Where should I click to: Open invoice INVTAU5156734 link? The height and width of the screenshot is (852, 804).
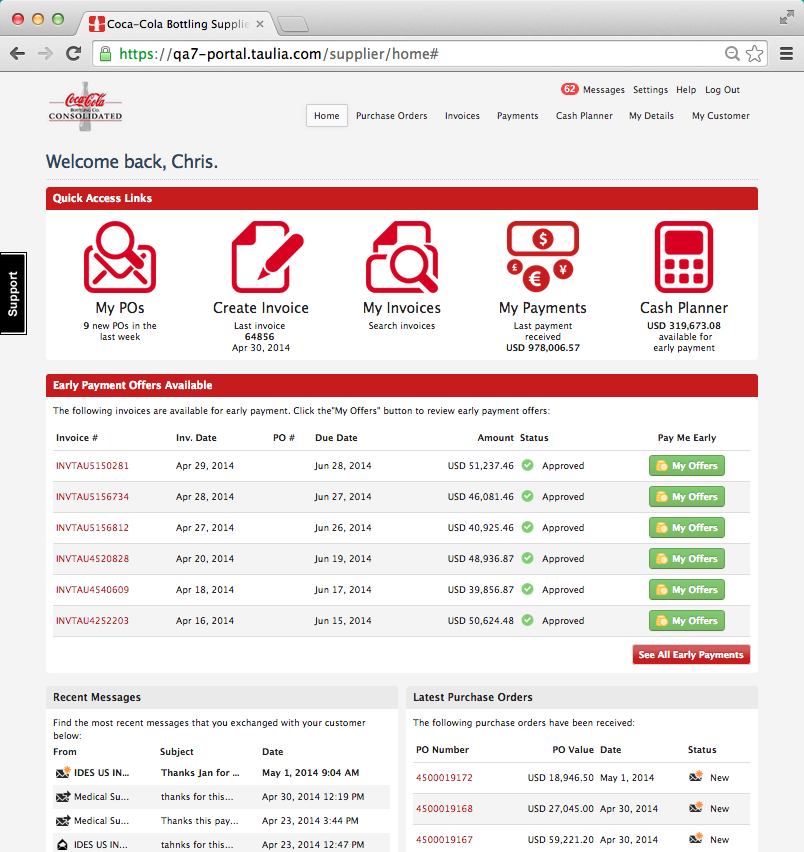(x=93, y=496)
